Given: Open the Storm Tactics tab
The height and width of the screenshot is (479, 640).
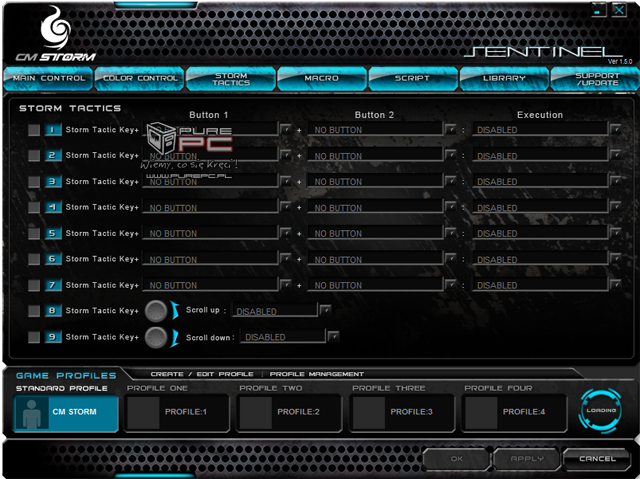Looking at the screenshot, I should (231, 78).
